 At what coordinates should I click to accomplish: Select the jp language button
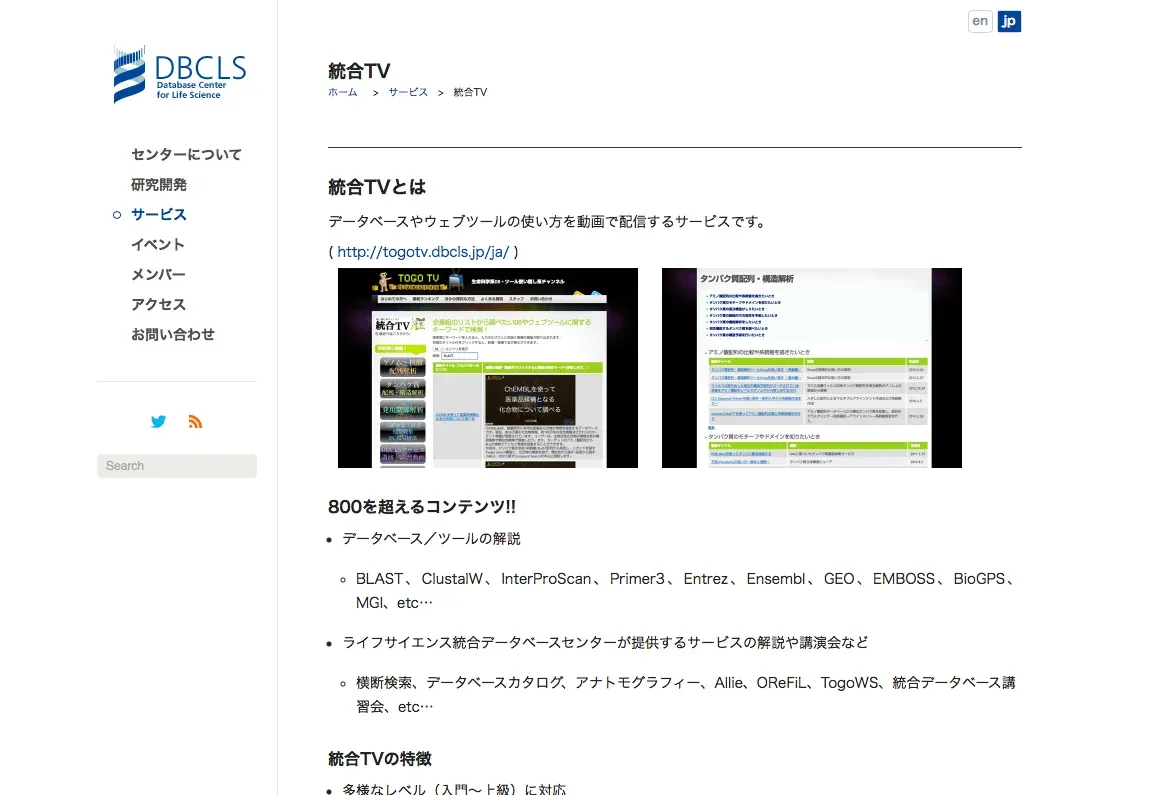pyautogui.click(x=1009, y=21)
